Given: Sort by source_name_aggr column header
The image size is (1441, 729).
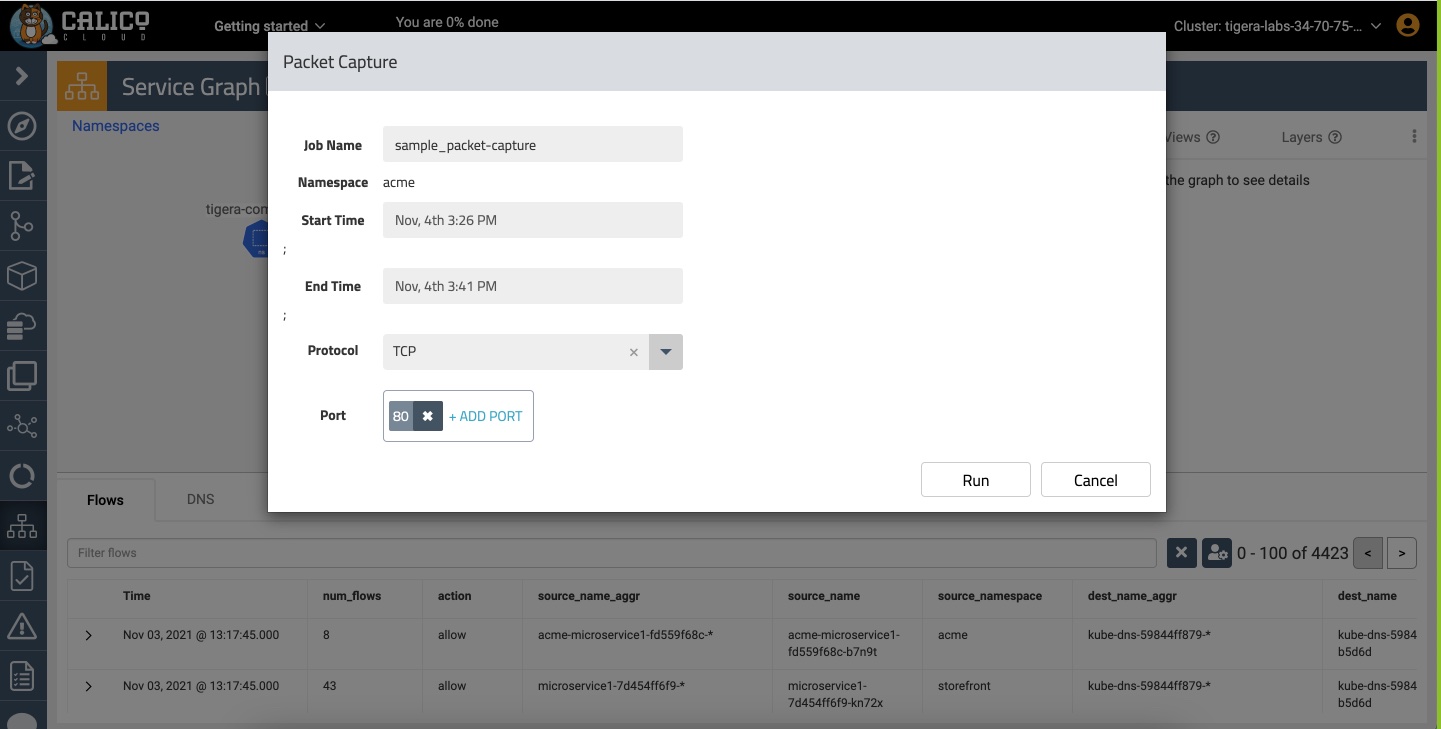Looking at the screenshot, I should point(589,596).
